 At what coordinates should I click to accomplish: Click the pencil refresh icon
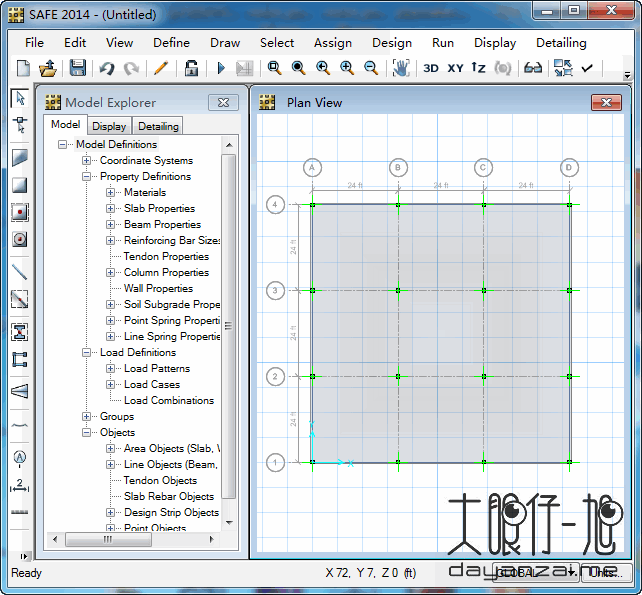[x=161, y=68]
